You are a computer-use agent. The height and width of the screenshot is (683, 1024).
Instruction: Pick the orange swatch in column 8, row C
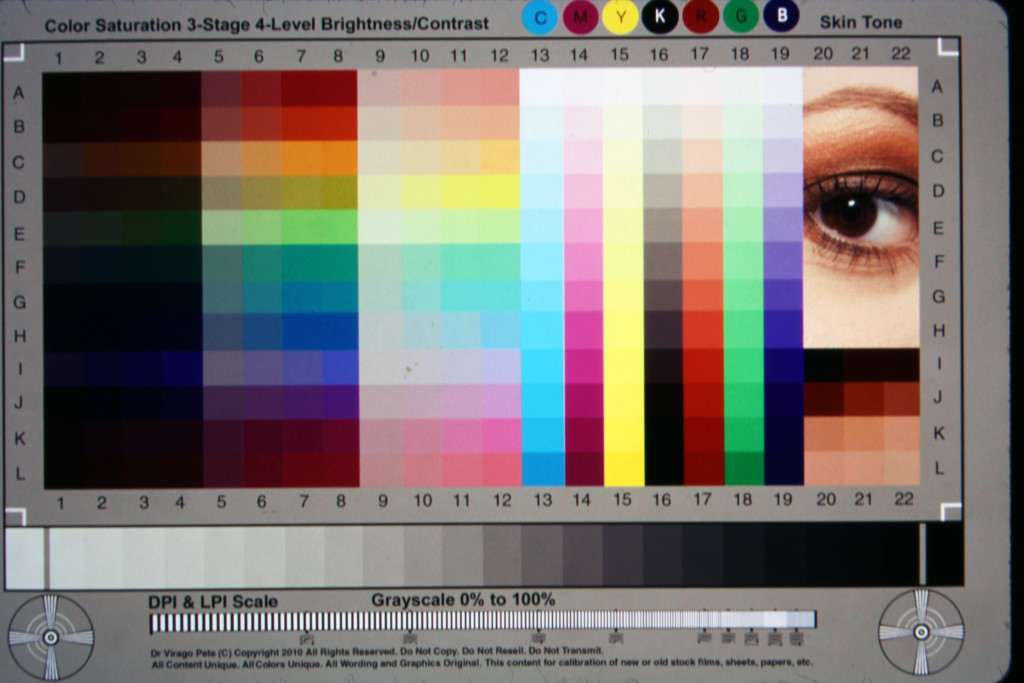[x=340, y=158]
